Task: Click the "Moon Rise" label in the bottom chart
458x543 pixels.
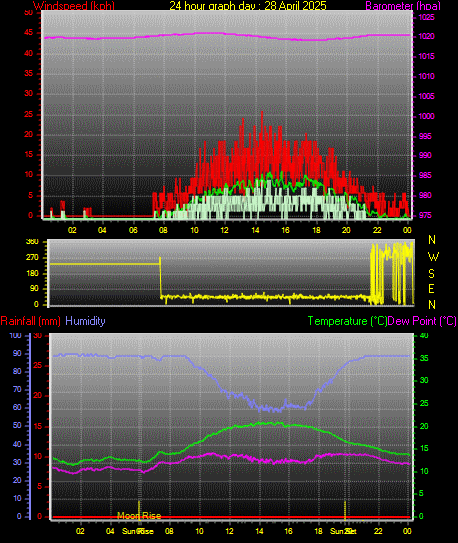Action: [139, 516]
